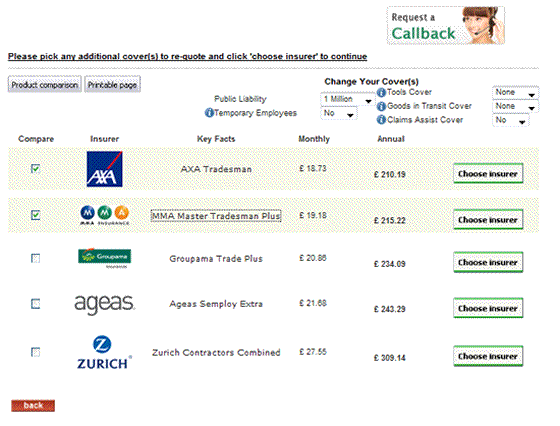The image size is (560, 426).
Task: Click the Printable page button
Action: point(112,85)
